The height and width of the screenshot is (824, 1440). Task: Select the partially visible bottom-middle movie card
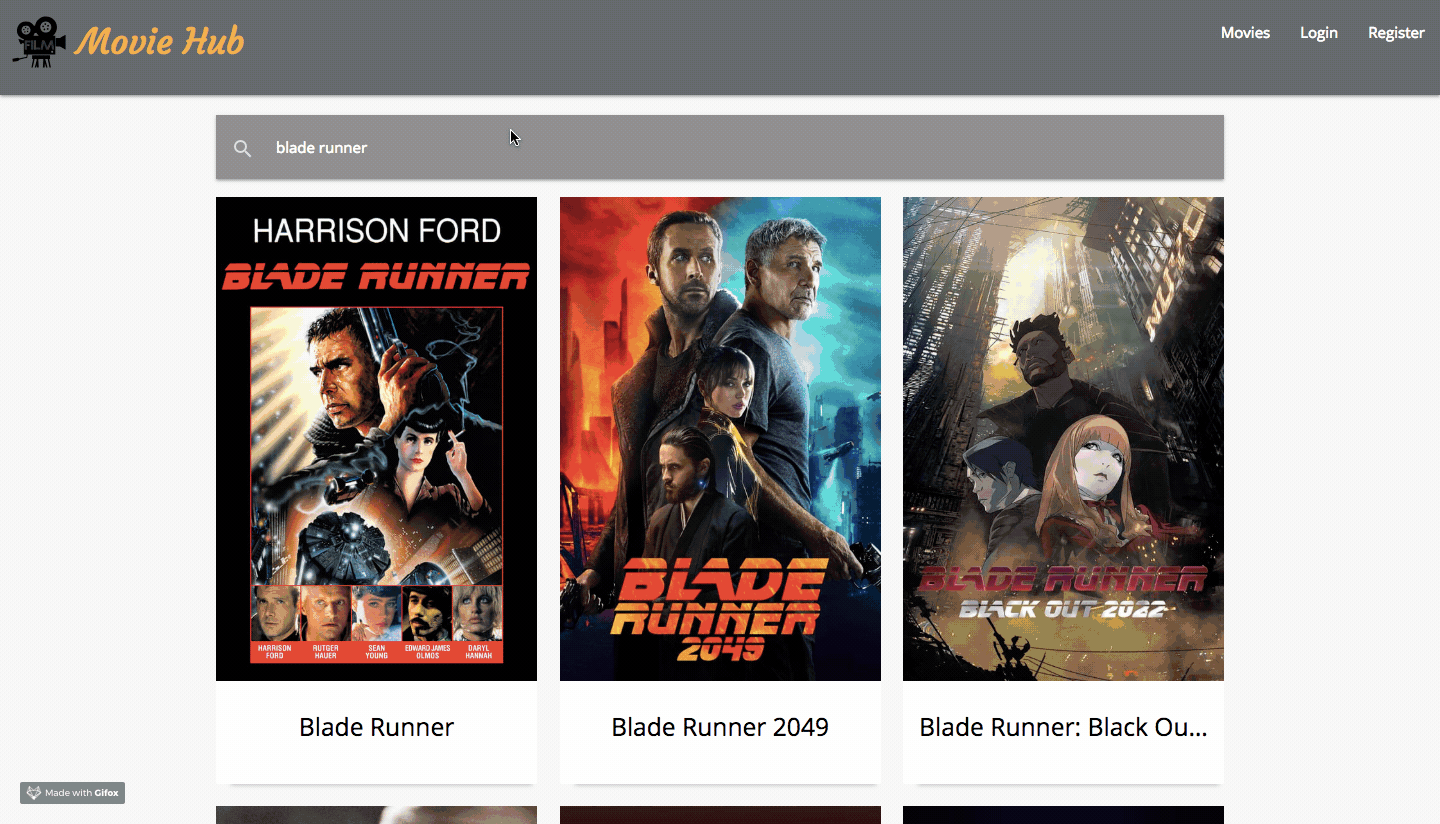point(720,815)
